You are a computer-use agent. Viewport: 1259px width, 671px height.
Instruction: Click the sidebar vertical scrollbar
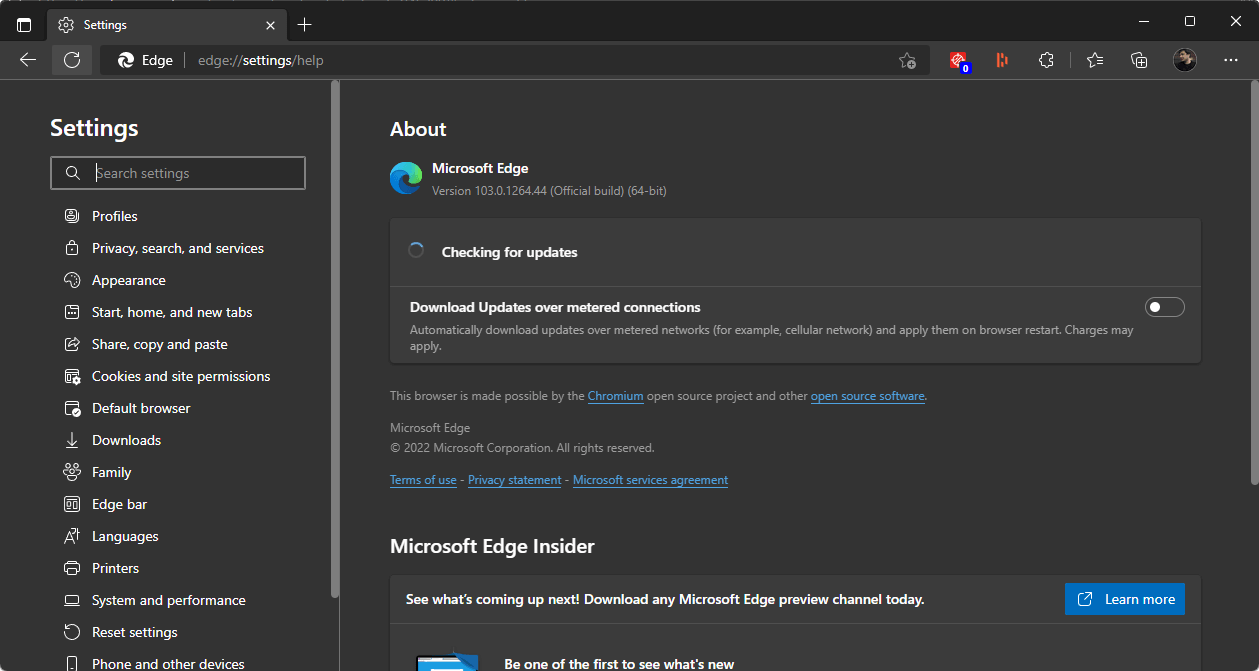335,340
